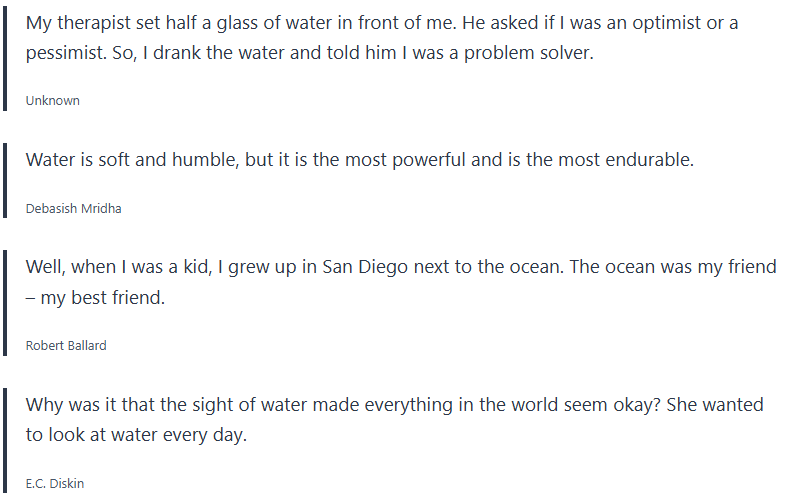Click the words "my best friend" in the third quote
This screenshot has width=807, height=497.
[103, 299]
